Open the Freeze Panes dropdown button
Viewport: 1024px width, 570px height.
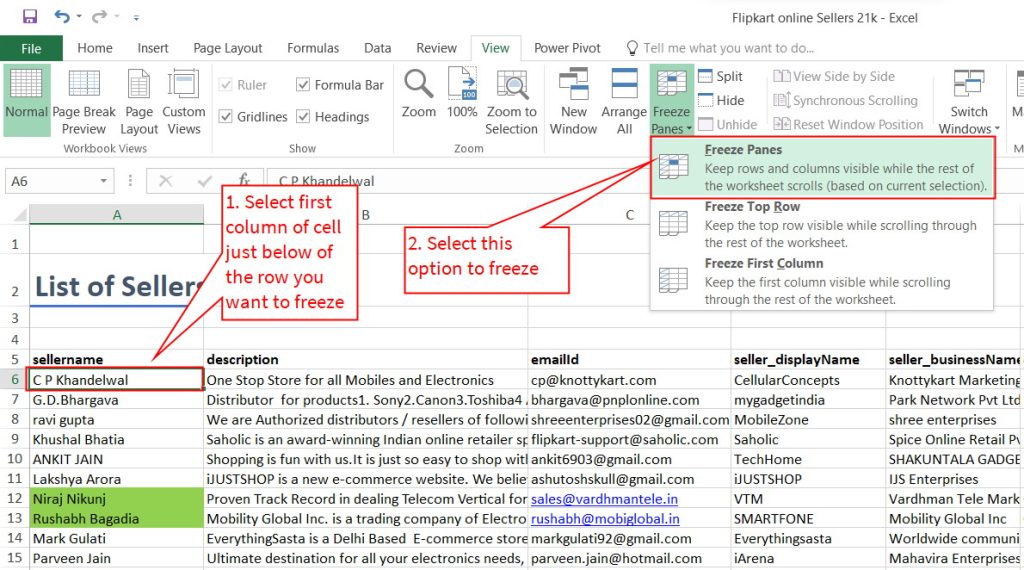coord(671,100)
